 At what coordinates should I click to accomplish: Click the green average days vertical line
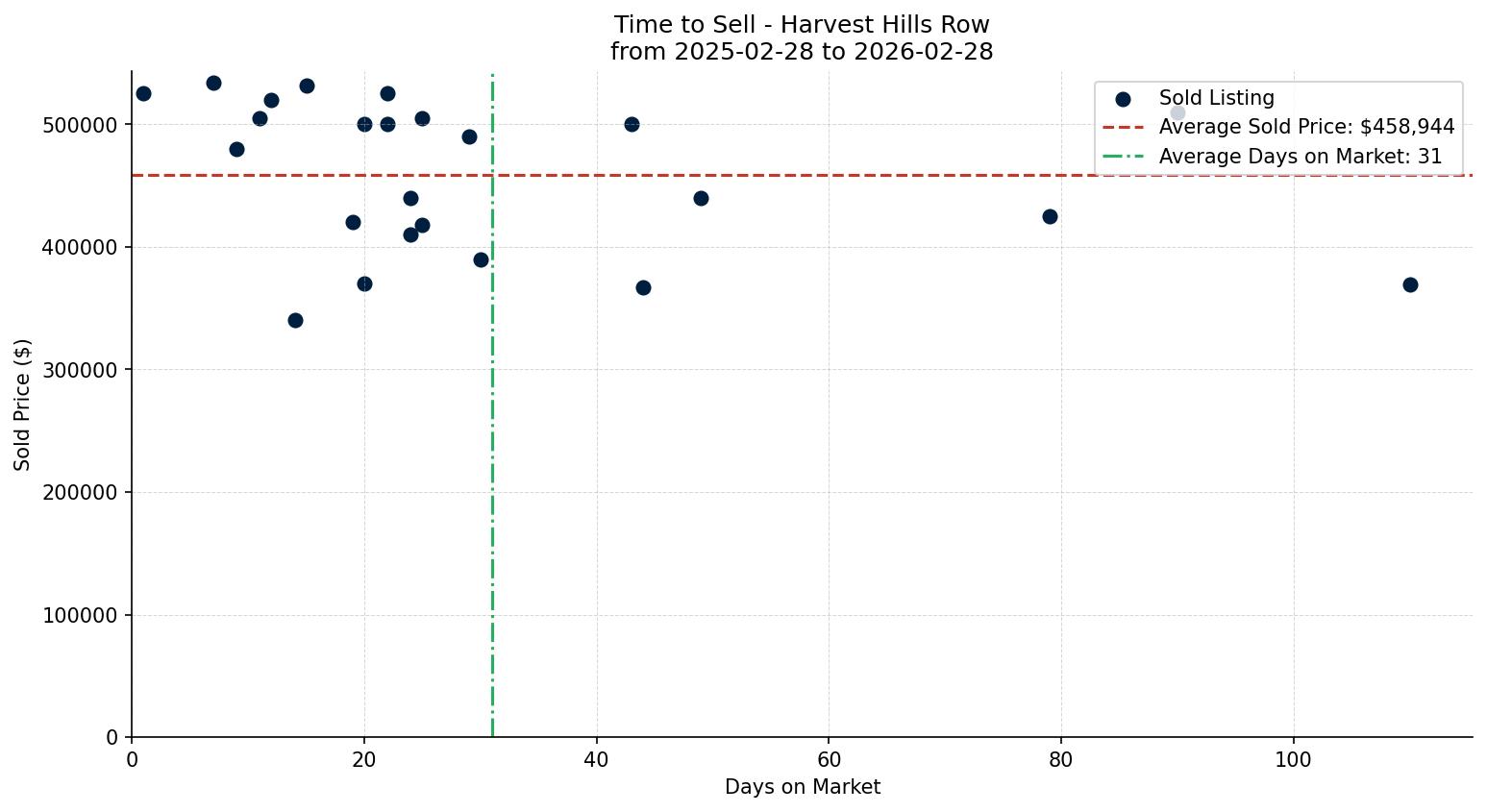(492, 480)
